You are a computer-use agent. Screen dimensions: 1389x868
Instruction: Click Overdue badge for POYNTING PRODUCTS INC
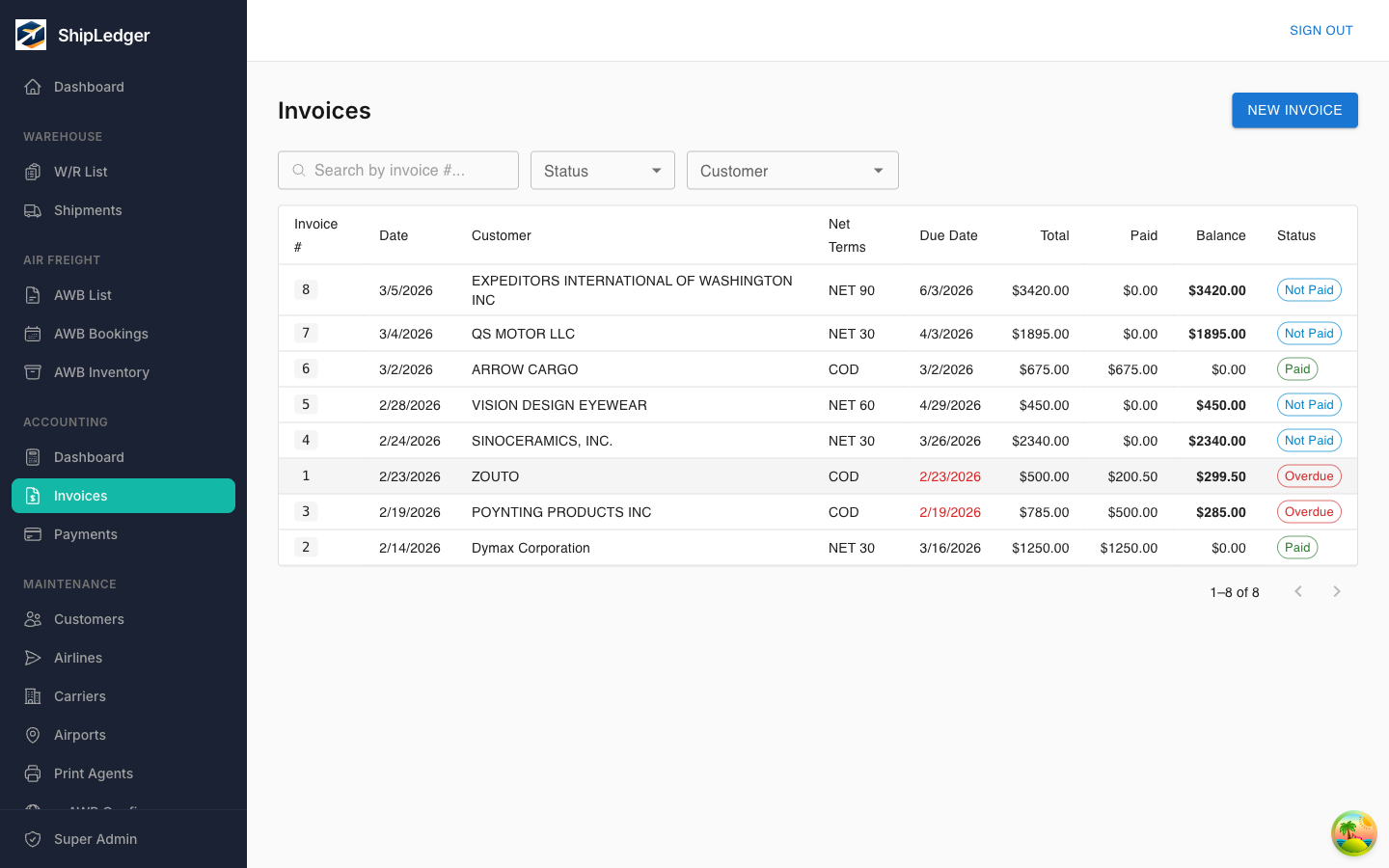pyautogui.click(x=1309, y=512)
